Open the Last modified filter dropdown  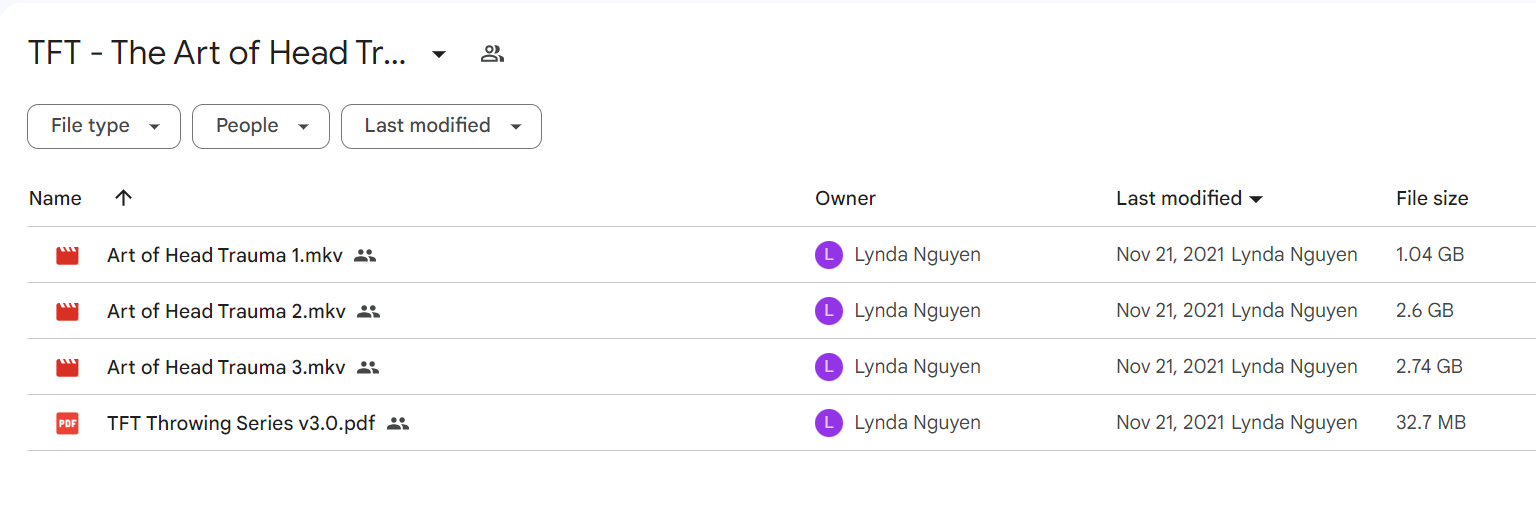coord(441,126)
